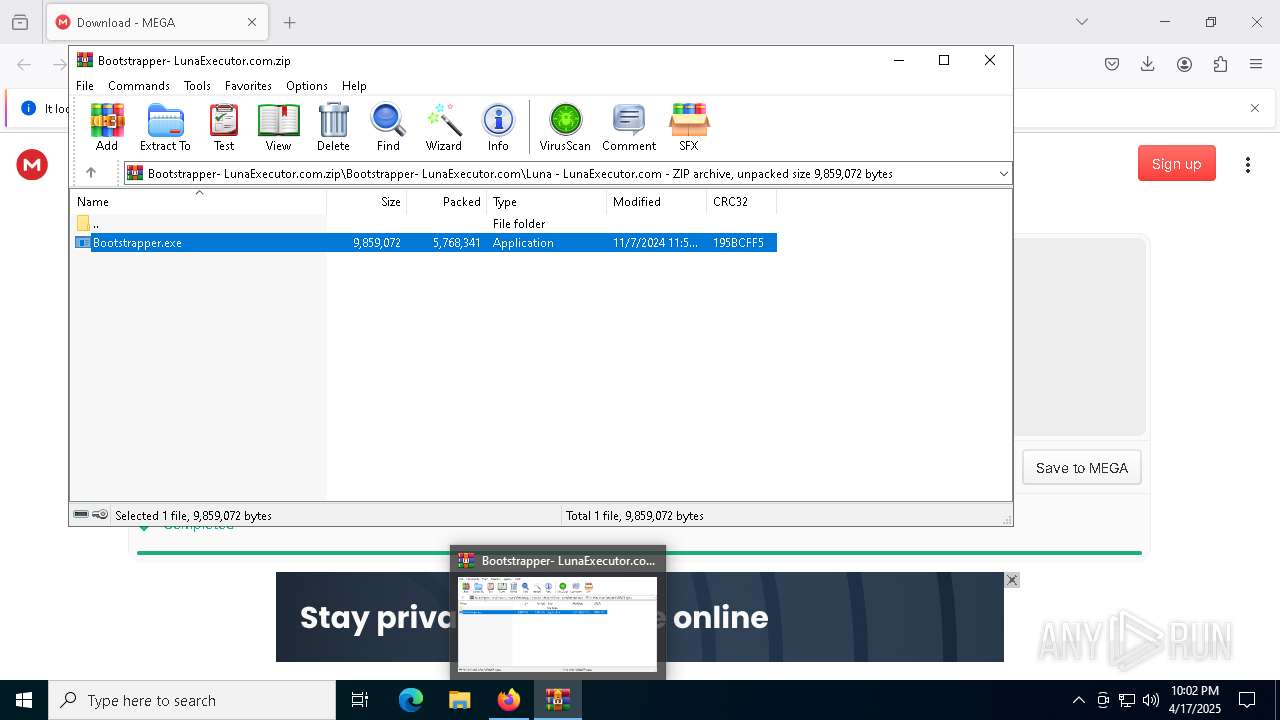Open File Explorer from taskbar
This screenshot has width=1280, height=720.
[x=460, y=700]
